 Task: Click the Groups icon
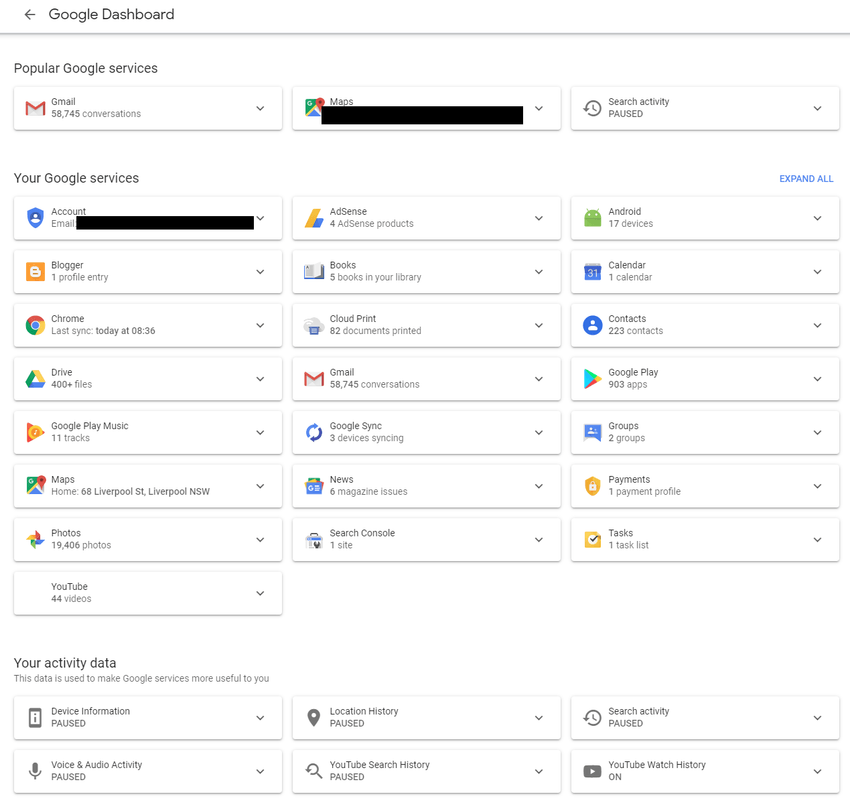tap(593, 432)
